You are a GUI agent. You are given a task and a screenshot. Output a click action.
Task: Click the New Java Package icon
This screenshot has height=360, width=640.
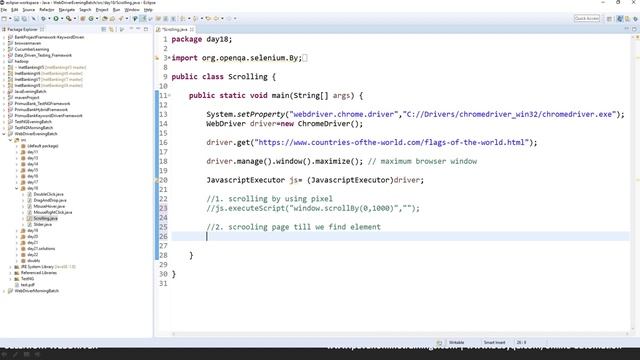[x=83, y=18]
